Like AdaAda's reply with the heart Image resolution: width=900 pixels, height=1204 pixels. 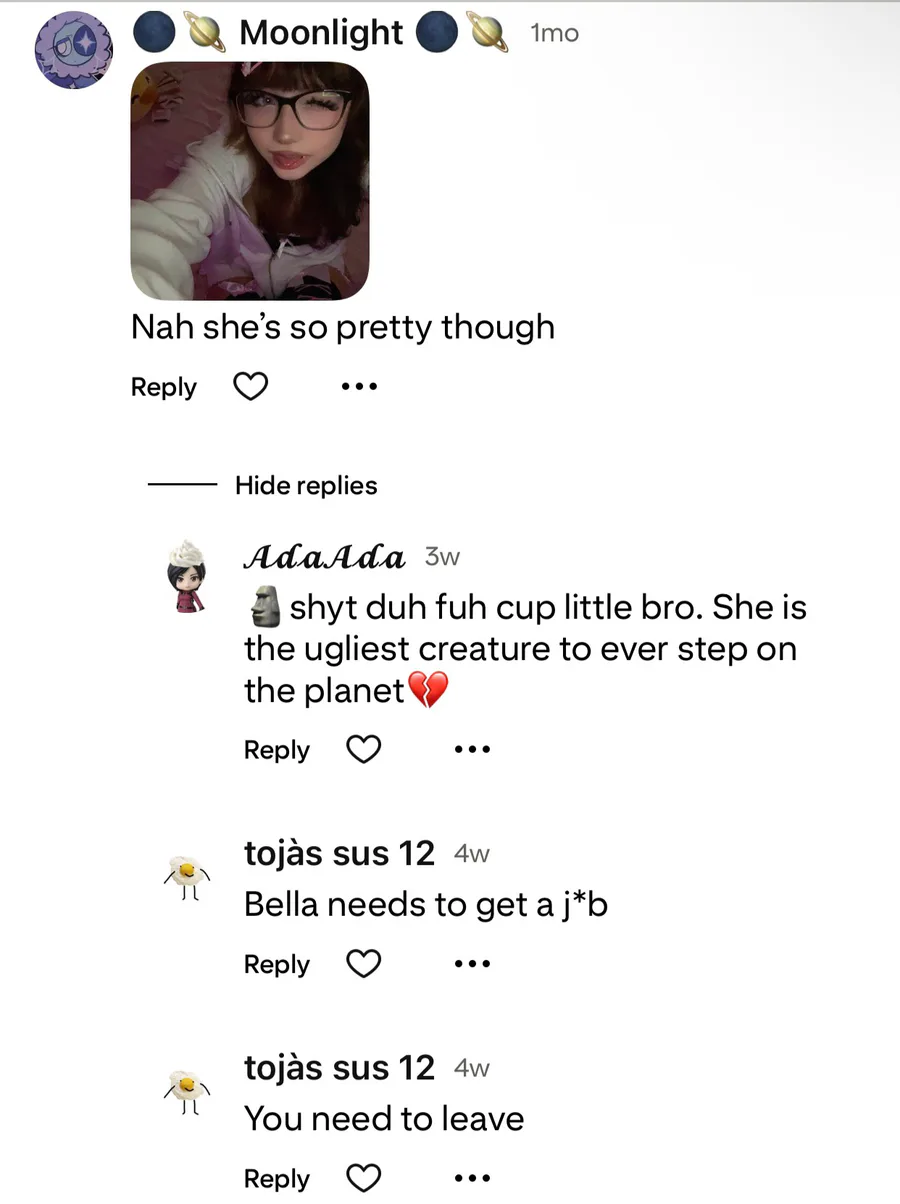tap(363, 749)
